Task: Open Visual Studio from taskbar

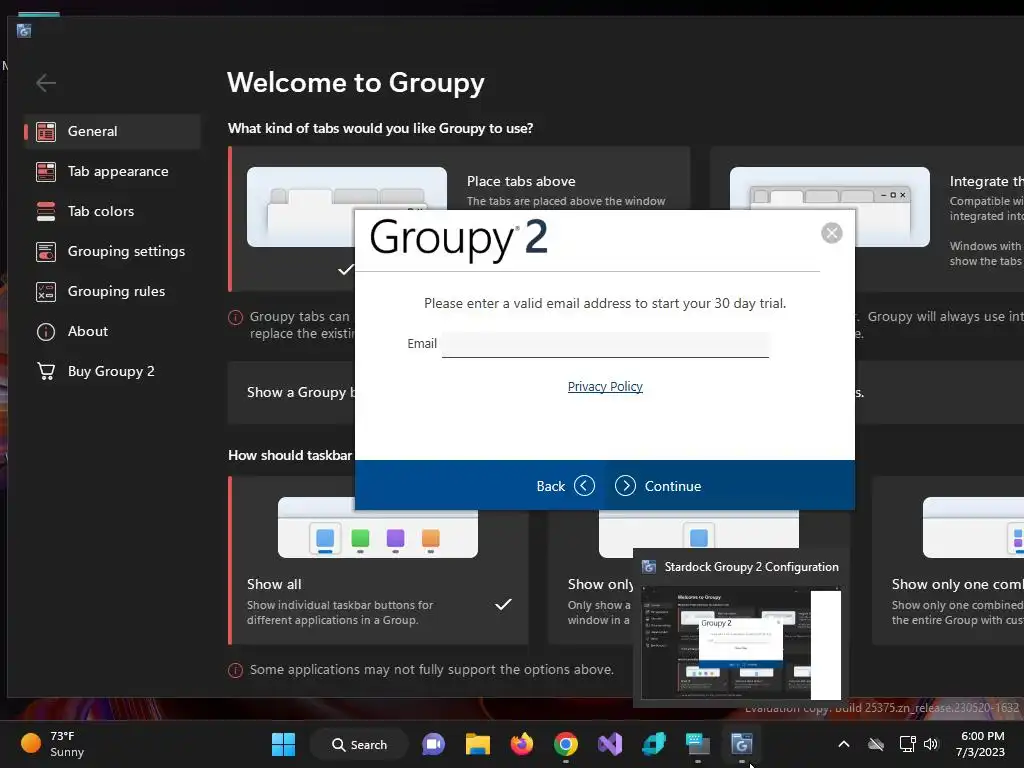Action: point(610,744)
